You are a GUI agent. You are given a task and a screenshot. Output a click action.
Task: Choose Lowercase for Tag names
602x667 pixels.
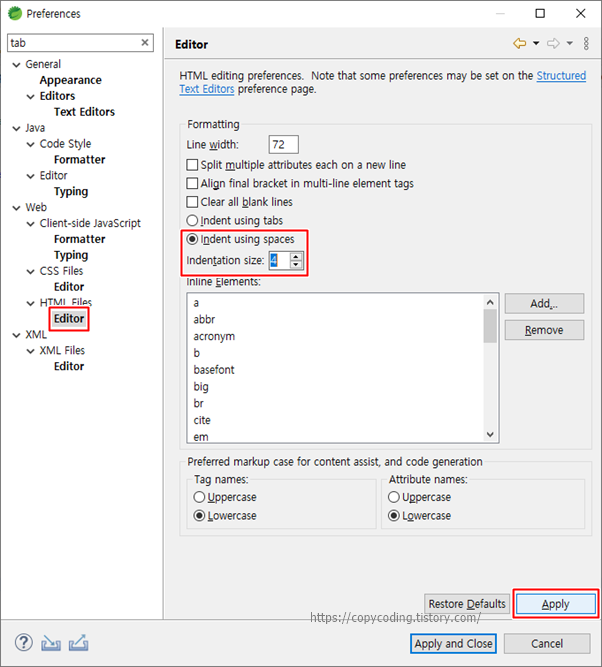point(199,516)
